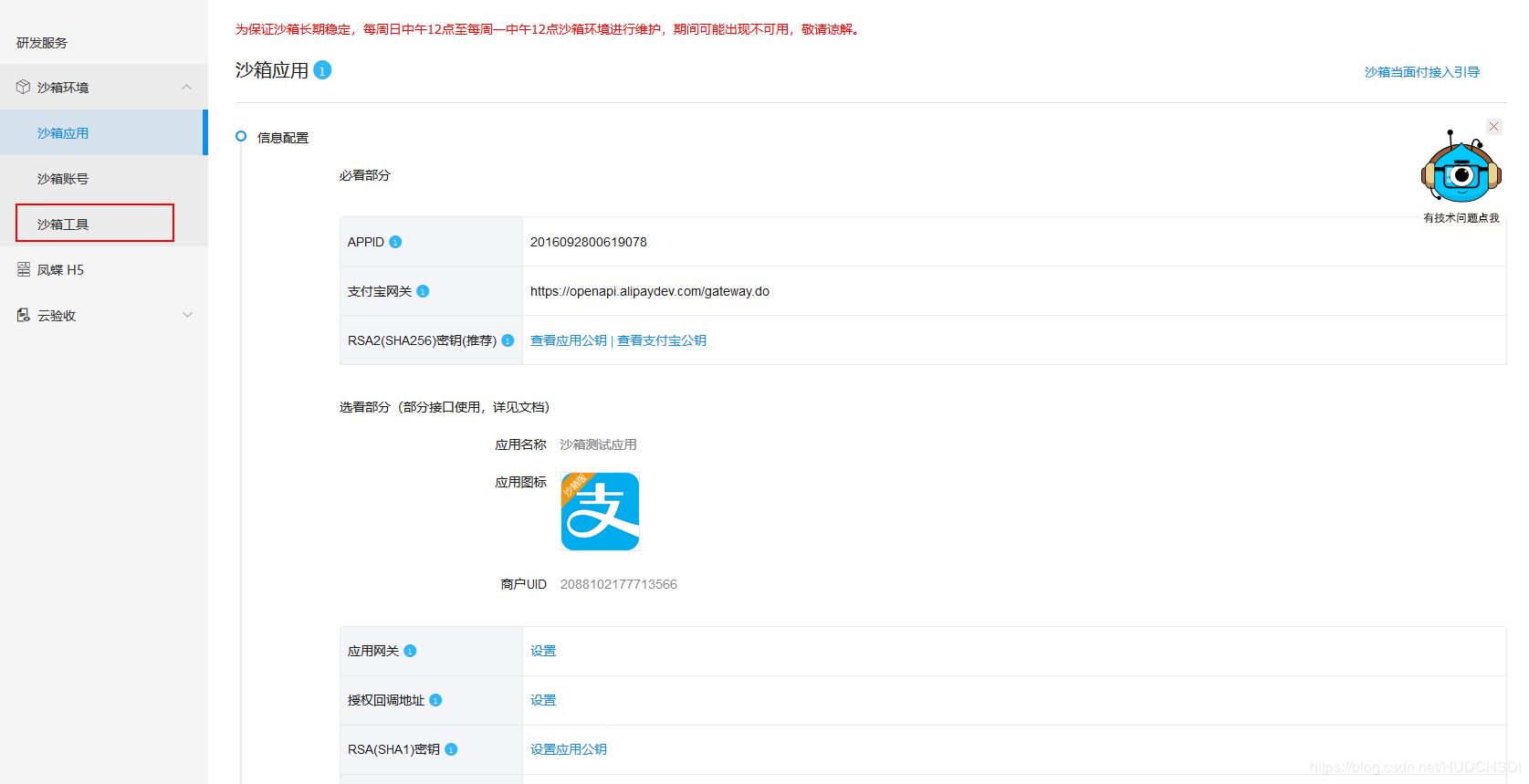The width and height of the screenshot is (1529, 784).
Task: Open the 沙箱当面付接入引导 link
Action: coord(1421,72)
